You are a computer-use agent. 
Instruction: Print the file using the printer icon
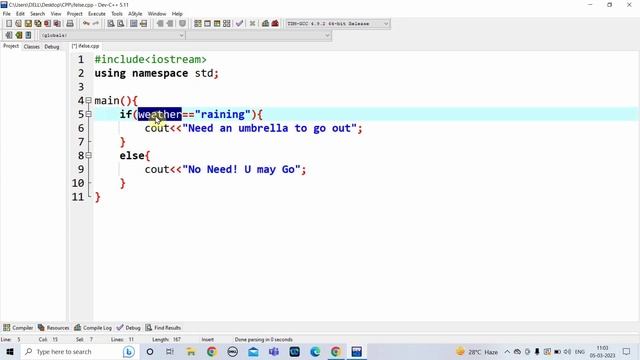point(70,24)
